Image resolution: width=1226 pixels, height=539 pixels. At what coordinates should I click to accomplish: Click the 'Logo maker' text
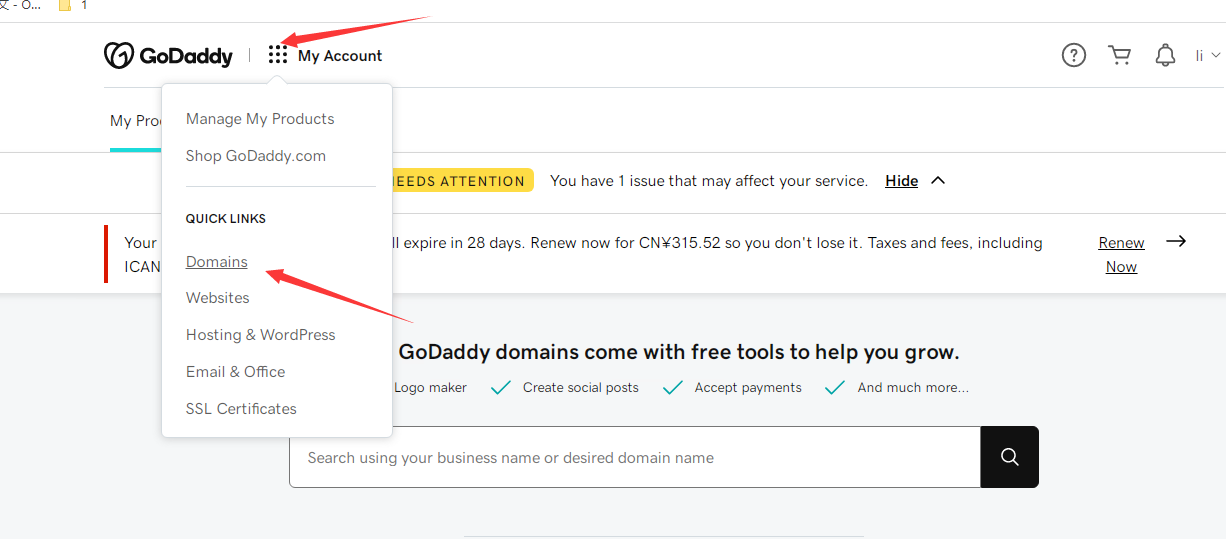pos(430,388)
